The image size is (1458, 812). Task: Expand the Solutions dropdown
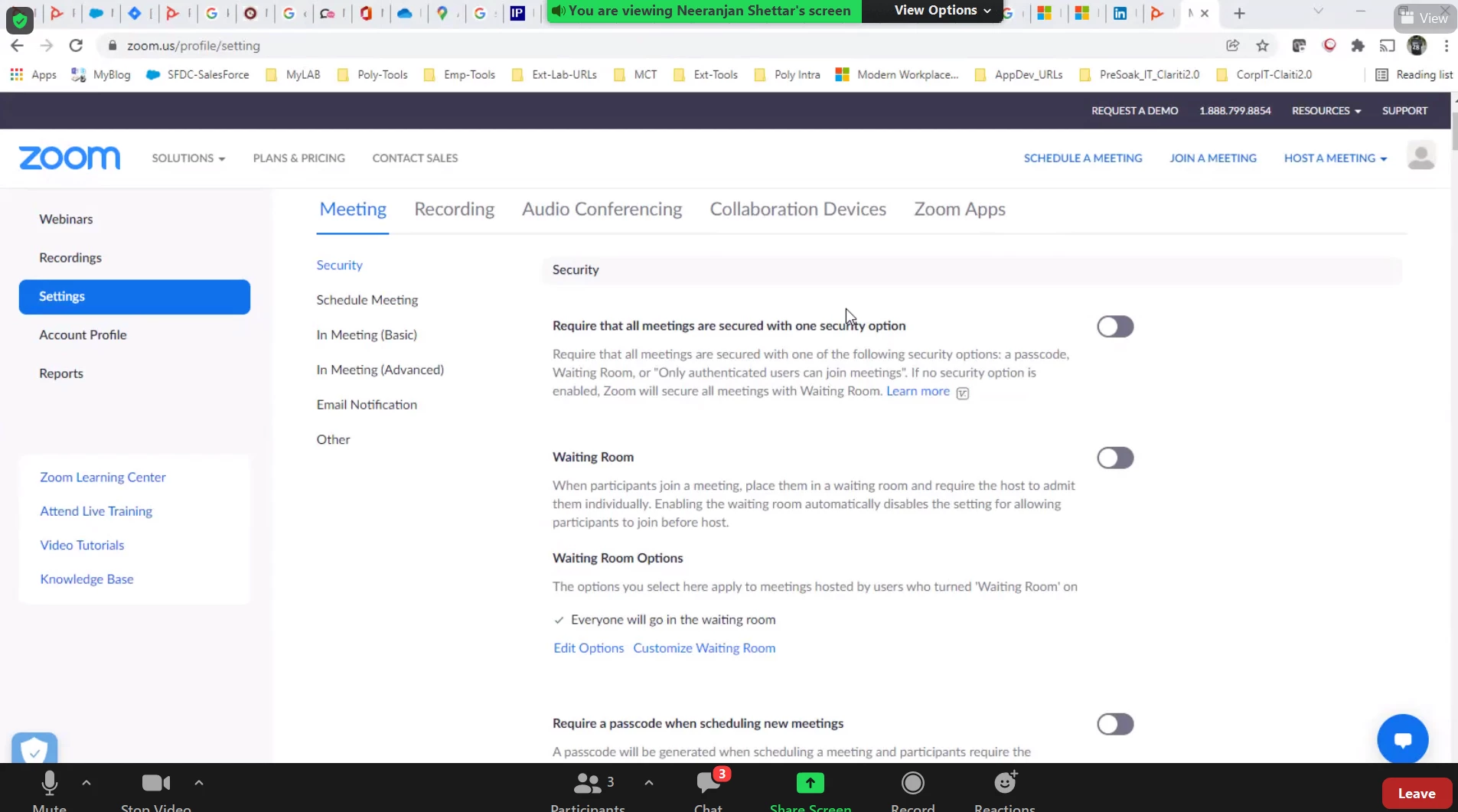pos(188,158)
